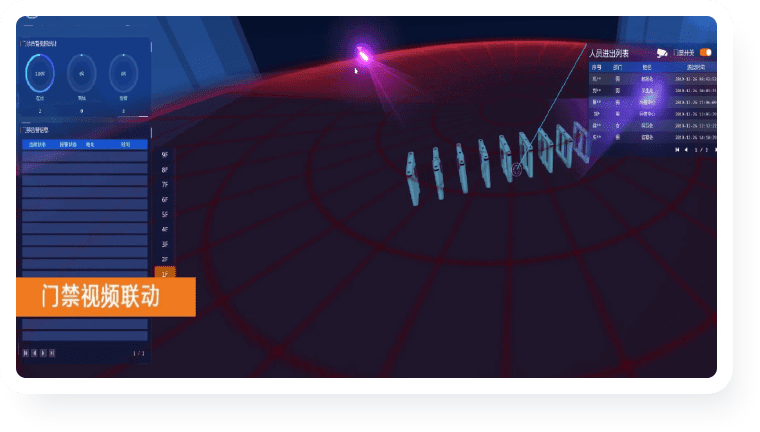
Task: Select first row of 人员进出列表 table
Action: coord(652,79)
